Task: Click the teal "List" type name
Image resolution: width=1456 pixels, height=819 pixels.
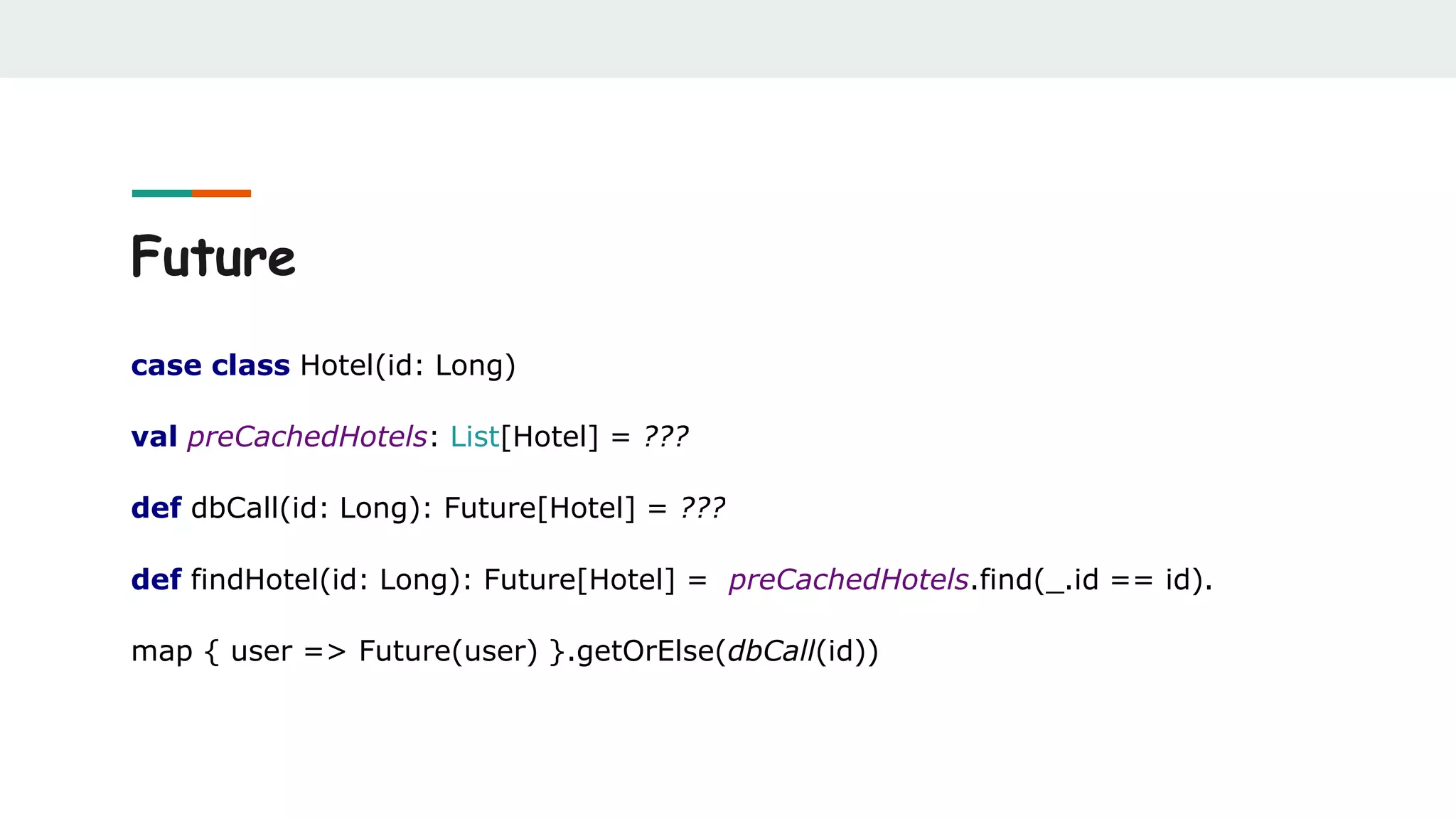Action: click(474, 437)
